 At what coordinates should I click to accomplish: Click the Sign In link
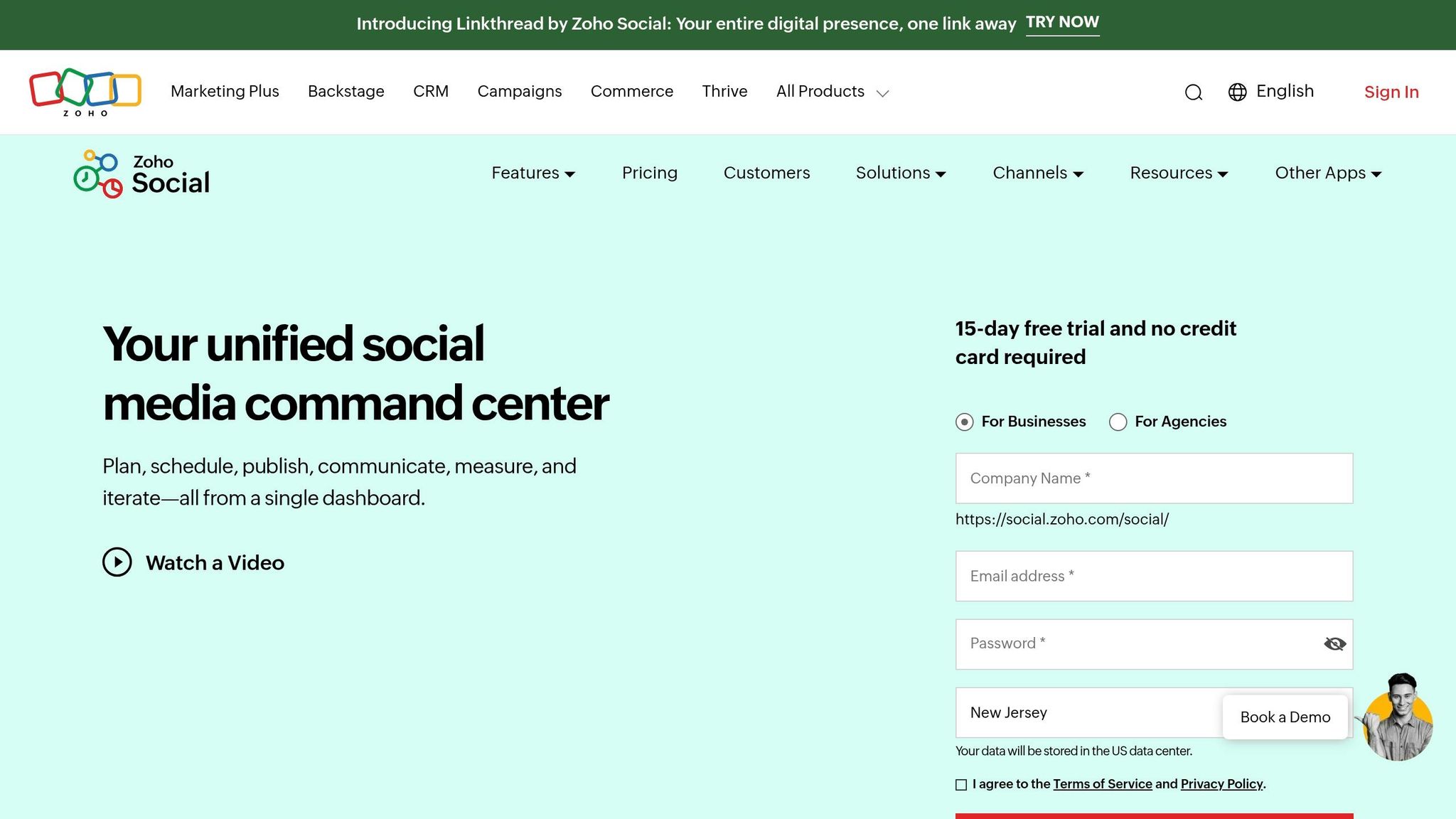1391,92
